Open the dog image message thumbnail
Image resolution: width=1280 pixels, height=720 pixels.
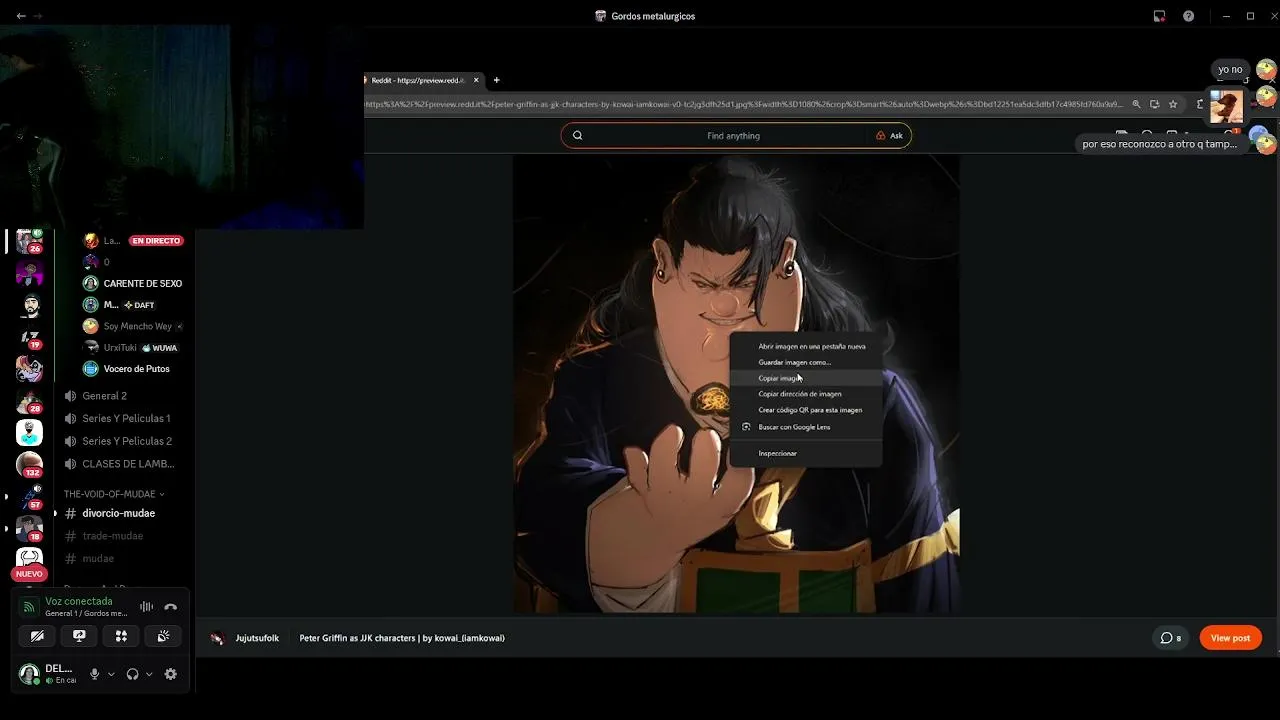coord(1226,105)
